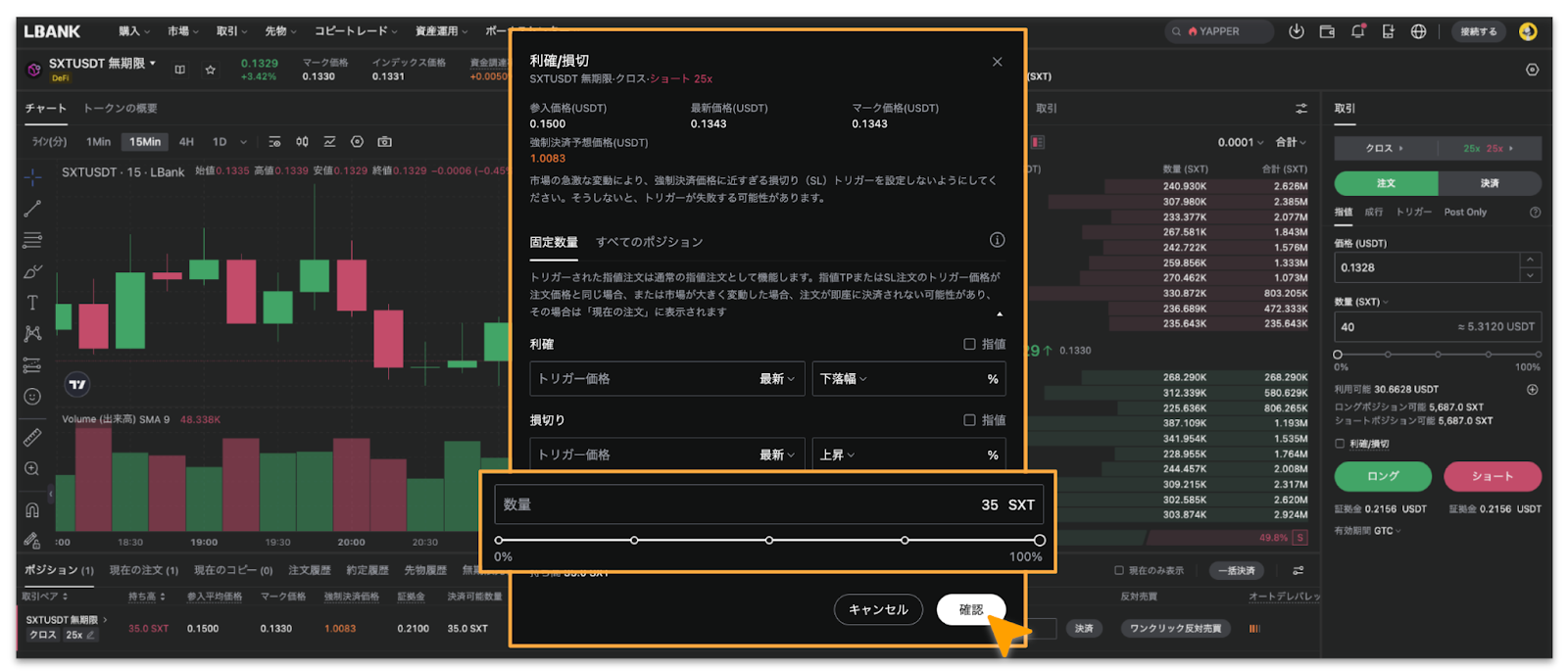
Task: Add SXTUSDT to favorites star
Action: coord(210,70)
